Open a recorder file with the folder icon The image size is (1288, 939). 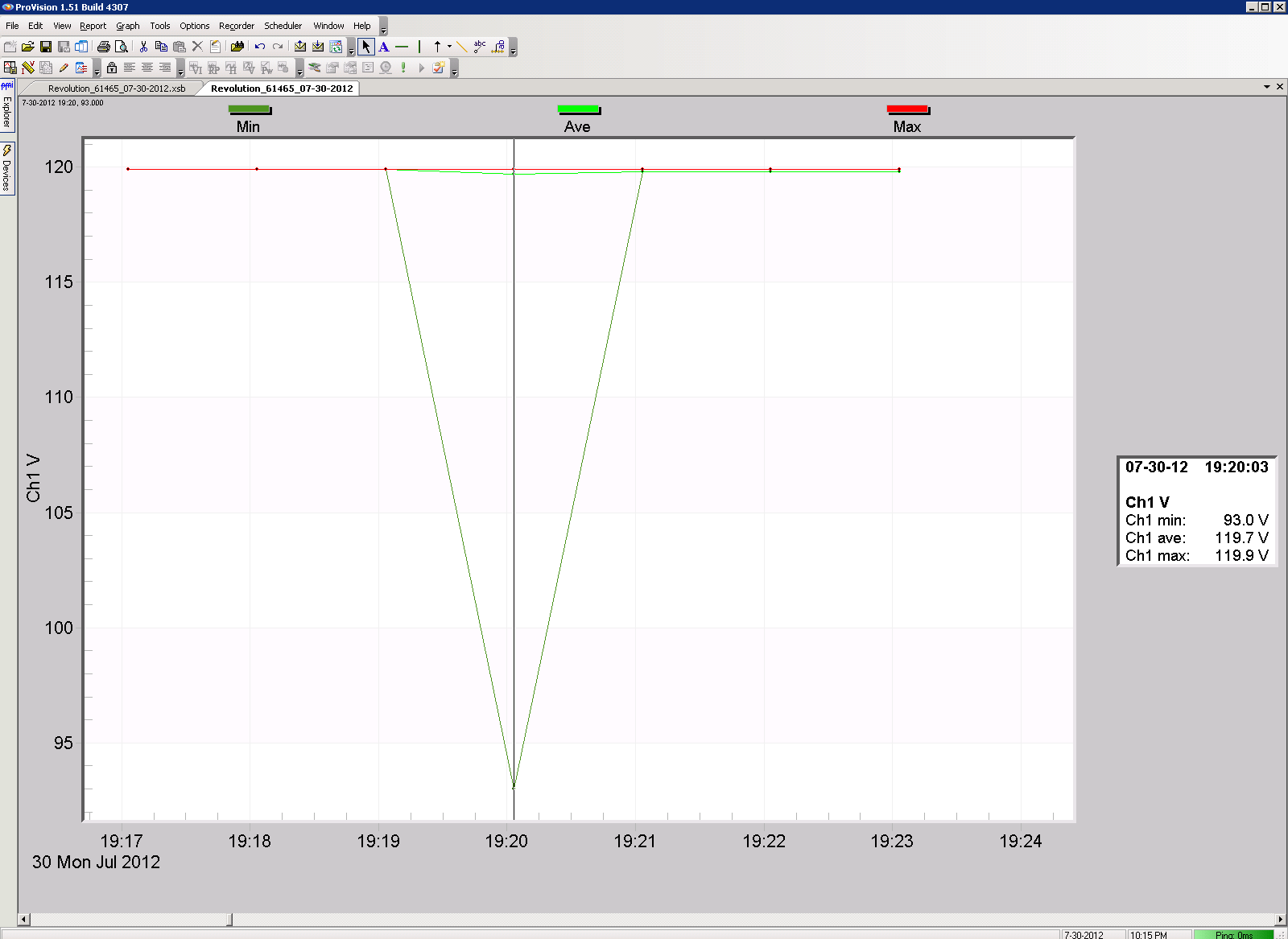click(x=236, y=47)
